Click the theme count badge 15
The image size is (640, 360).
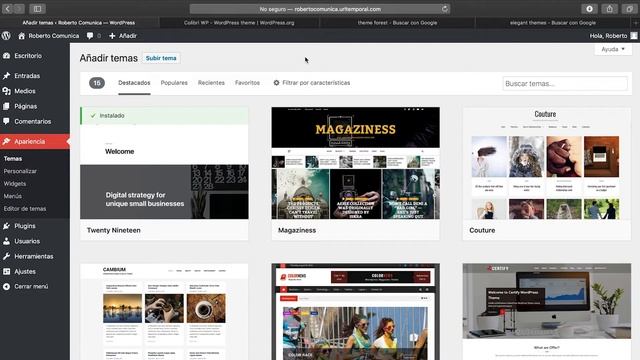point(97,83)
